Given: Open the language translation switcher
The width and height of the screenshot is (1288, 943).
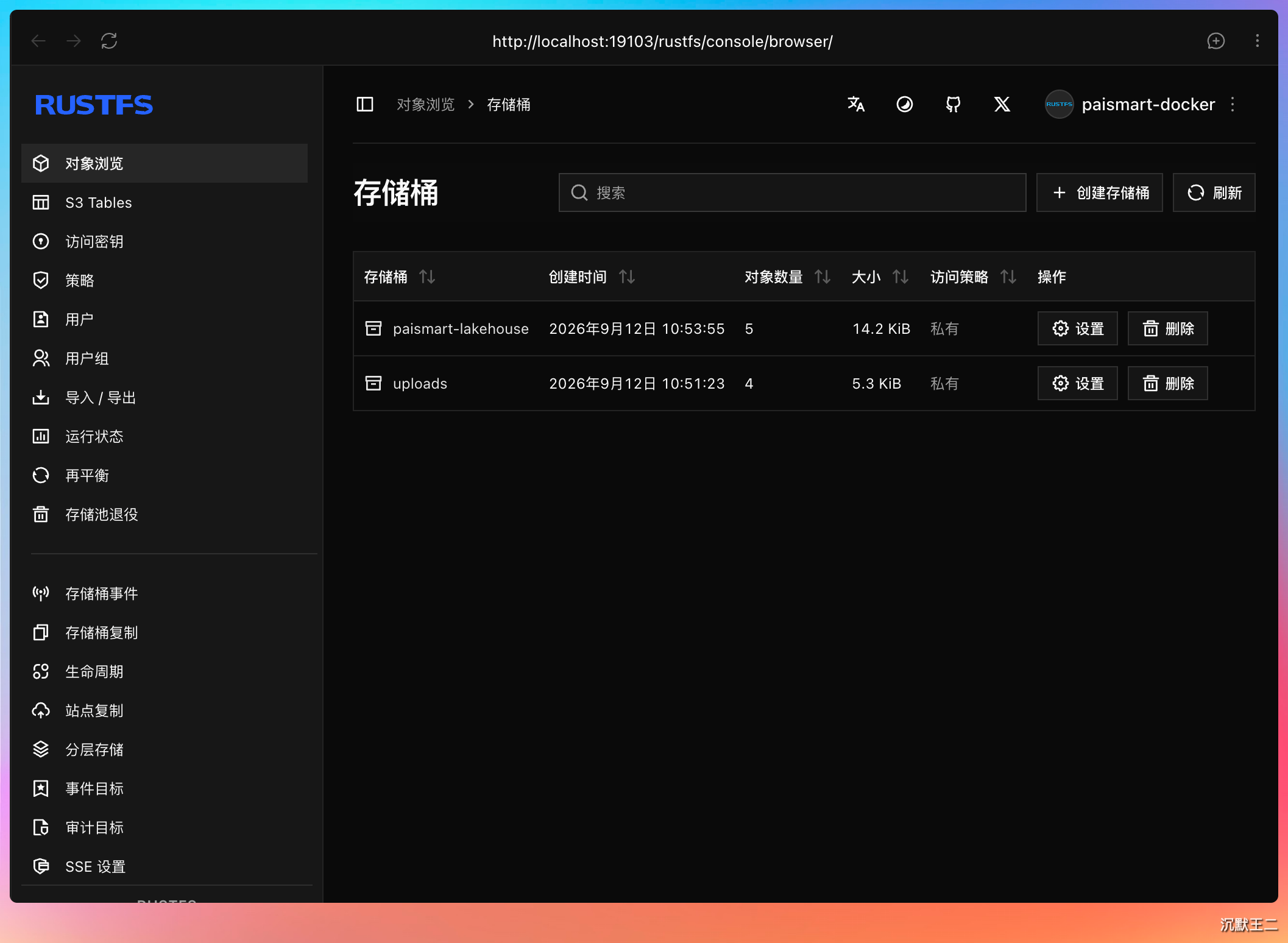Looking at the screenshot, I should point(856,104).
